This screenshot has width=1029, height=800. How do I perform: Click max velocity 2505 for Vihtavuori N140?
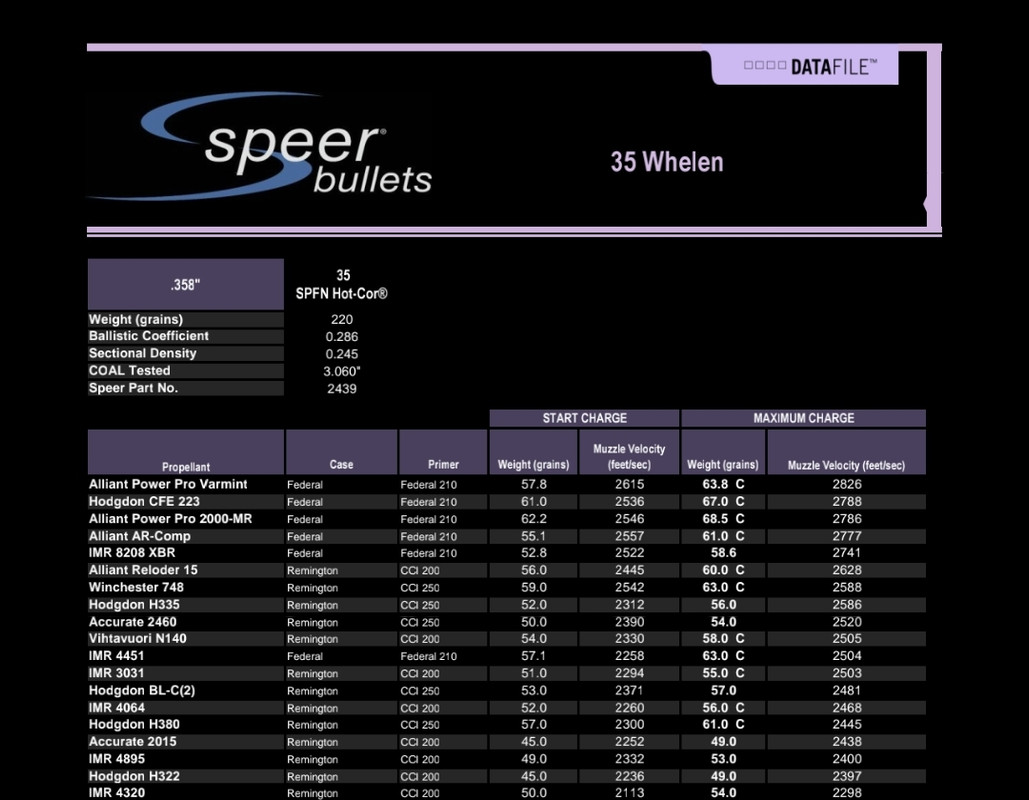coord(847,639)
